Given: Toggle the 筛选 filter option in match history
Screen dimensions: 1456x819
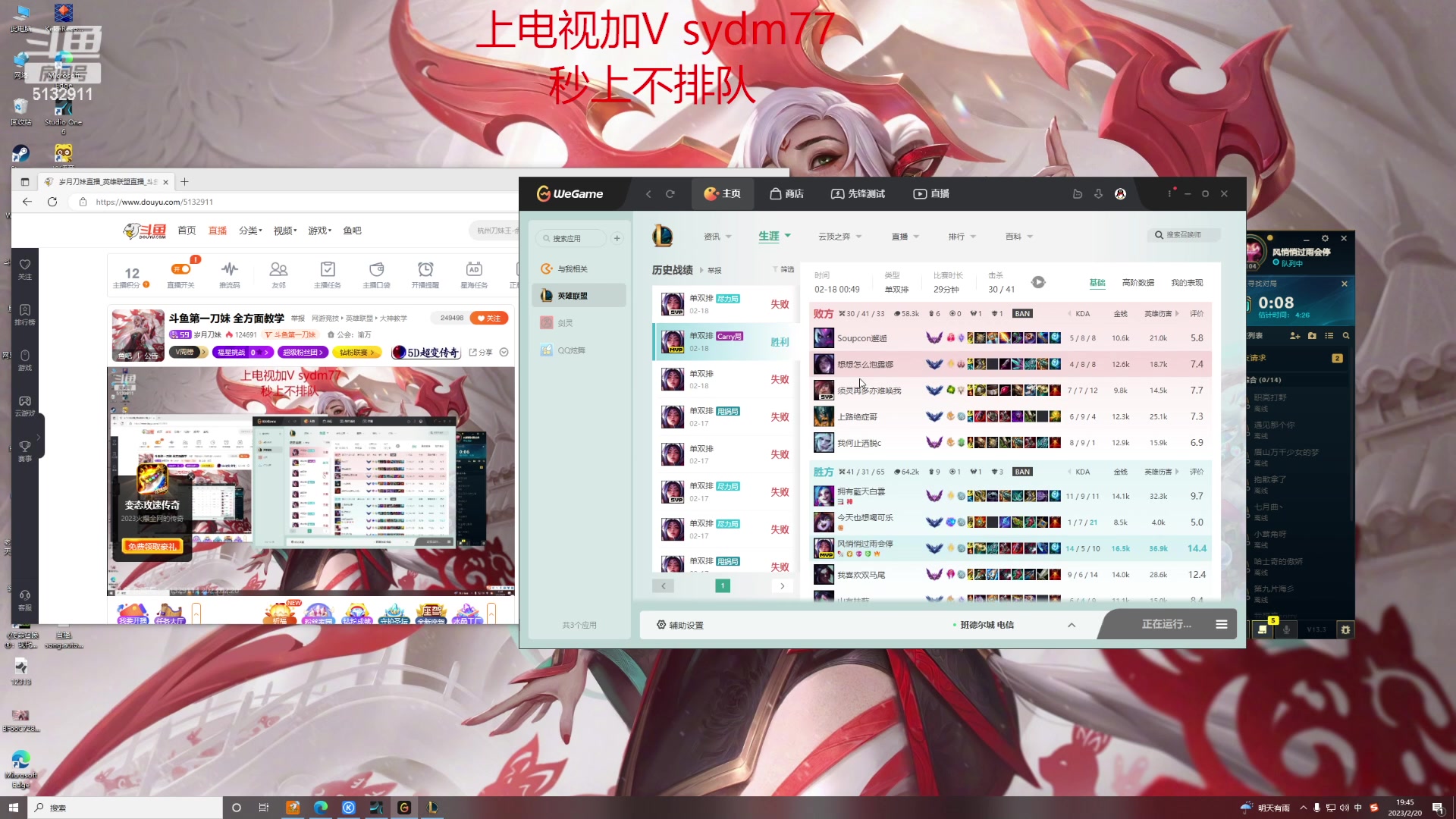Looking at the screenshot, I should (783, 269).
